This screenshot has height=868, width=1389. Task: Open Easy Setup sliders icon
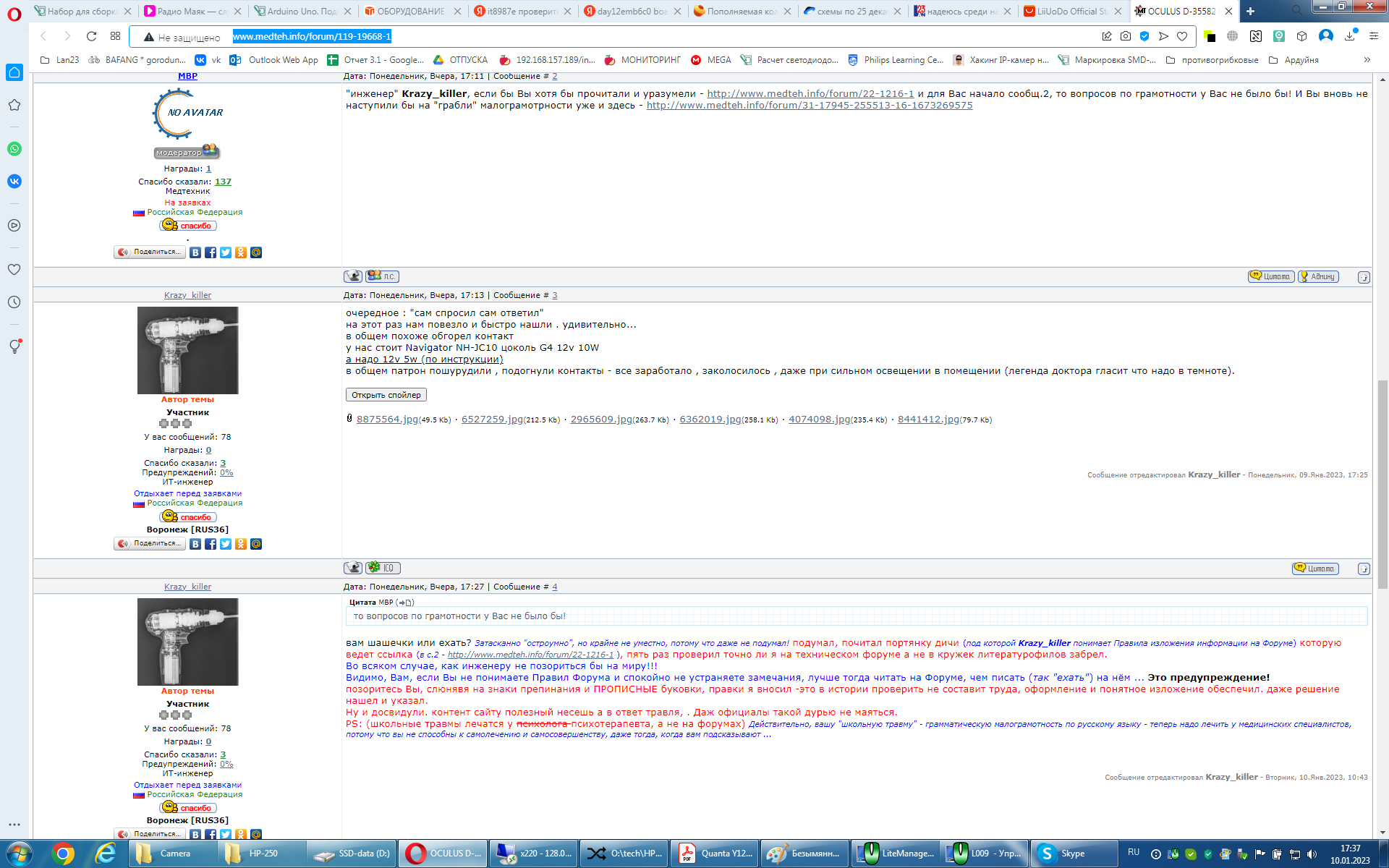point(1374,36)
